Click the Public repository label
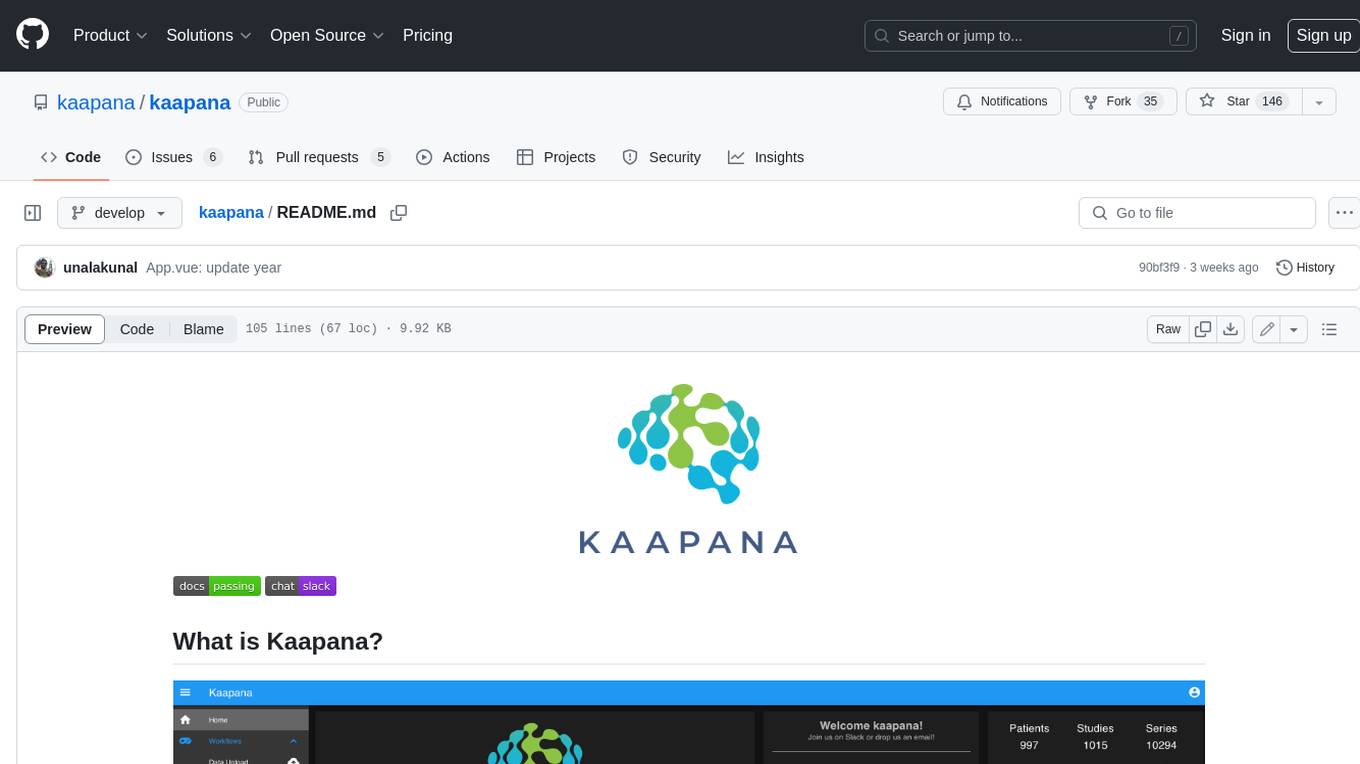The image size is (1360, 764). pos(263,102)
